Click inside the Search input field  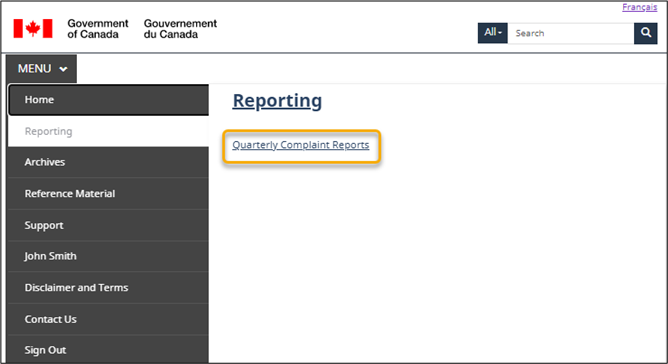570,33
